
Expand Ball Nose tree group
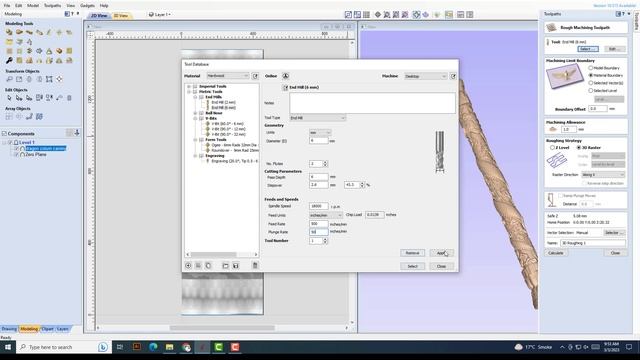point(195,113)
